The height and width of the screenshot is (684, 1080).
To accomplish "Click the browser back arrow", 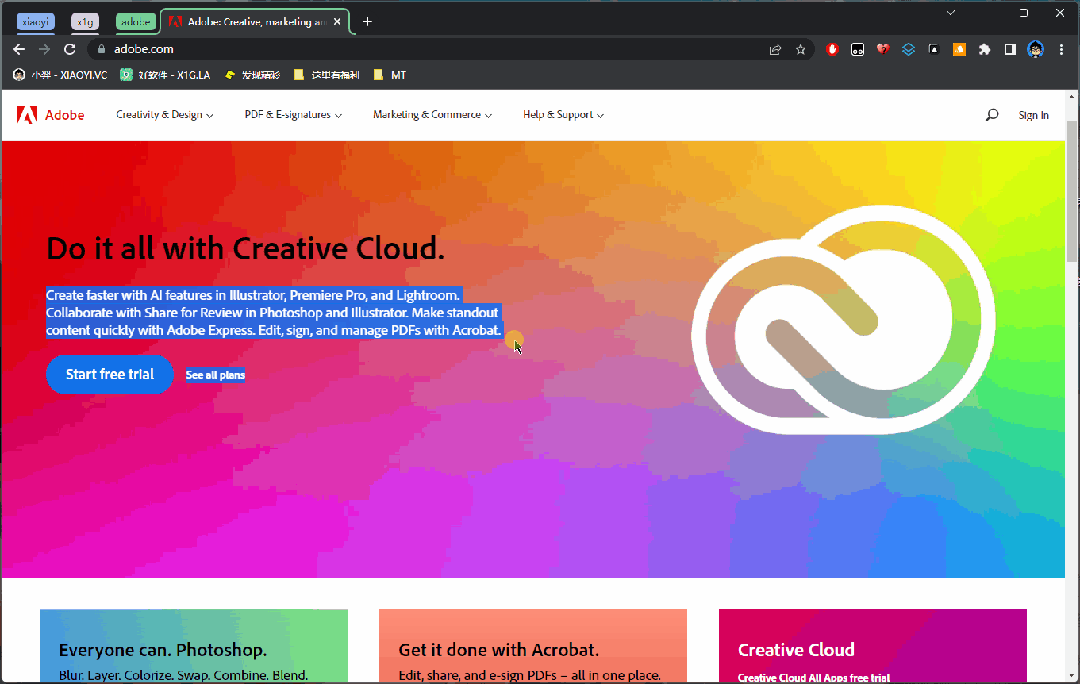I will pos(19,49).
